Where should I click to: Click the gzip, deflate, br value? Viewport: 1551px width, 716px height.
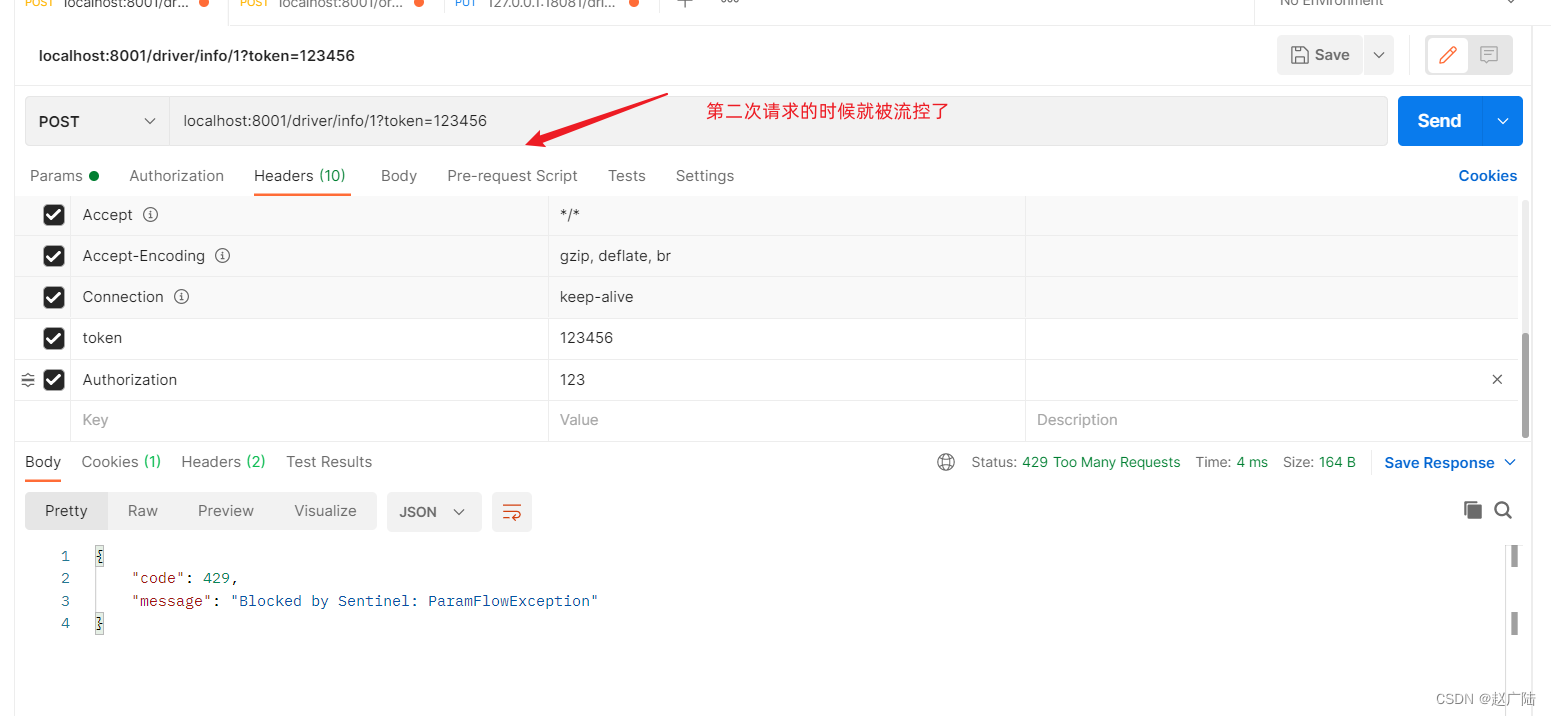tap(615, 256)
